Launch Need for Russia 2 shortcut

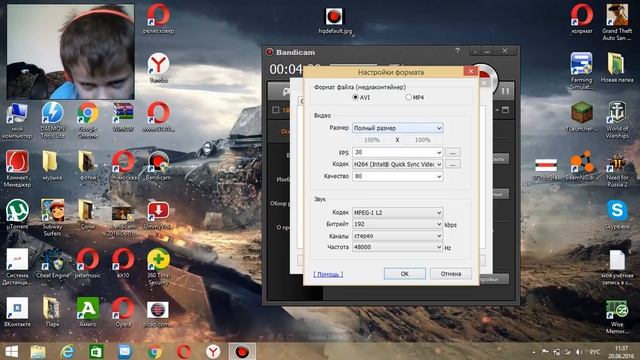click(617, 169)
